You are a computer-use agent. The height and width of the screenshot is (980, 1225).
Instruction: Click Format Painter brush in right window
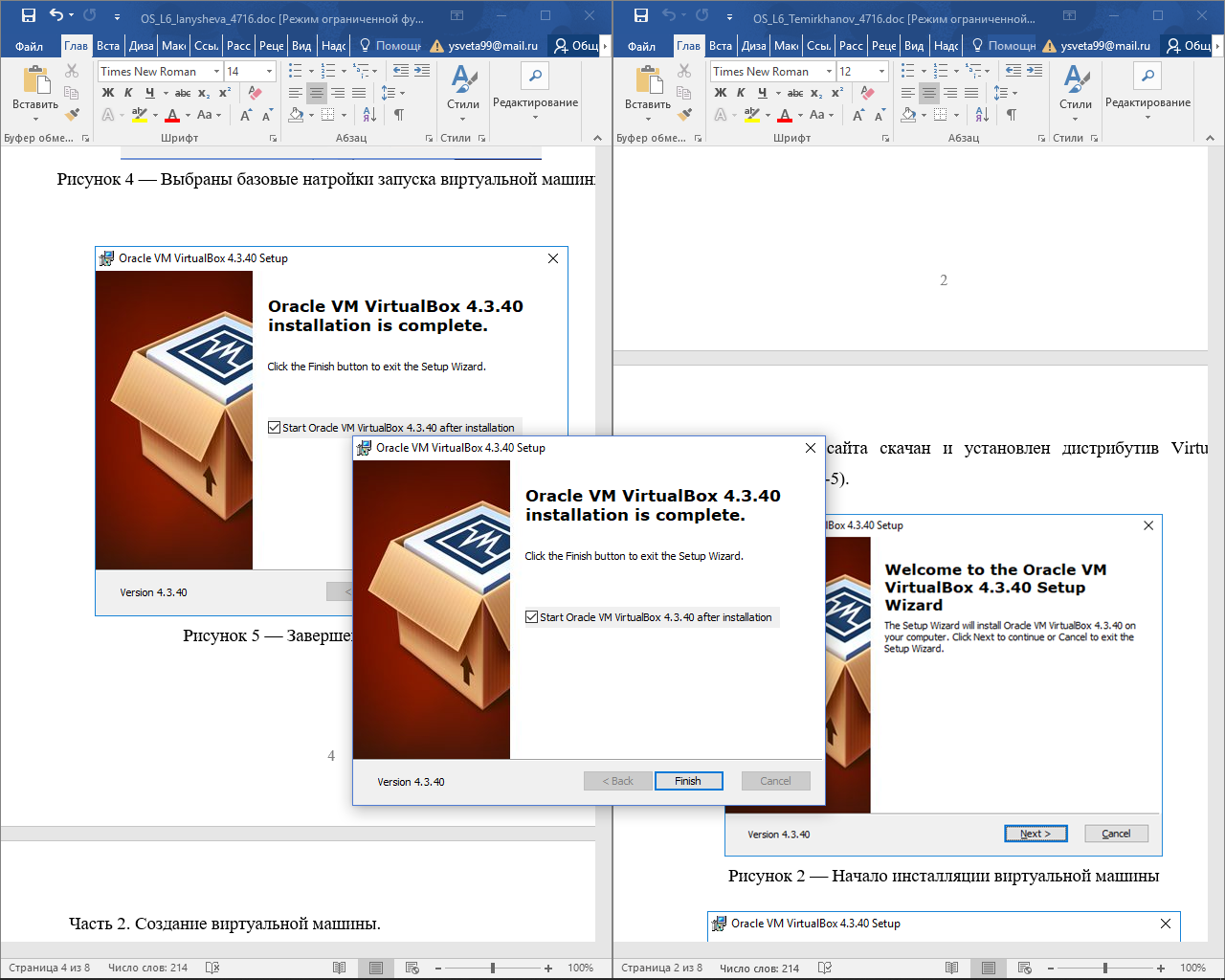[x=684, y=114]
